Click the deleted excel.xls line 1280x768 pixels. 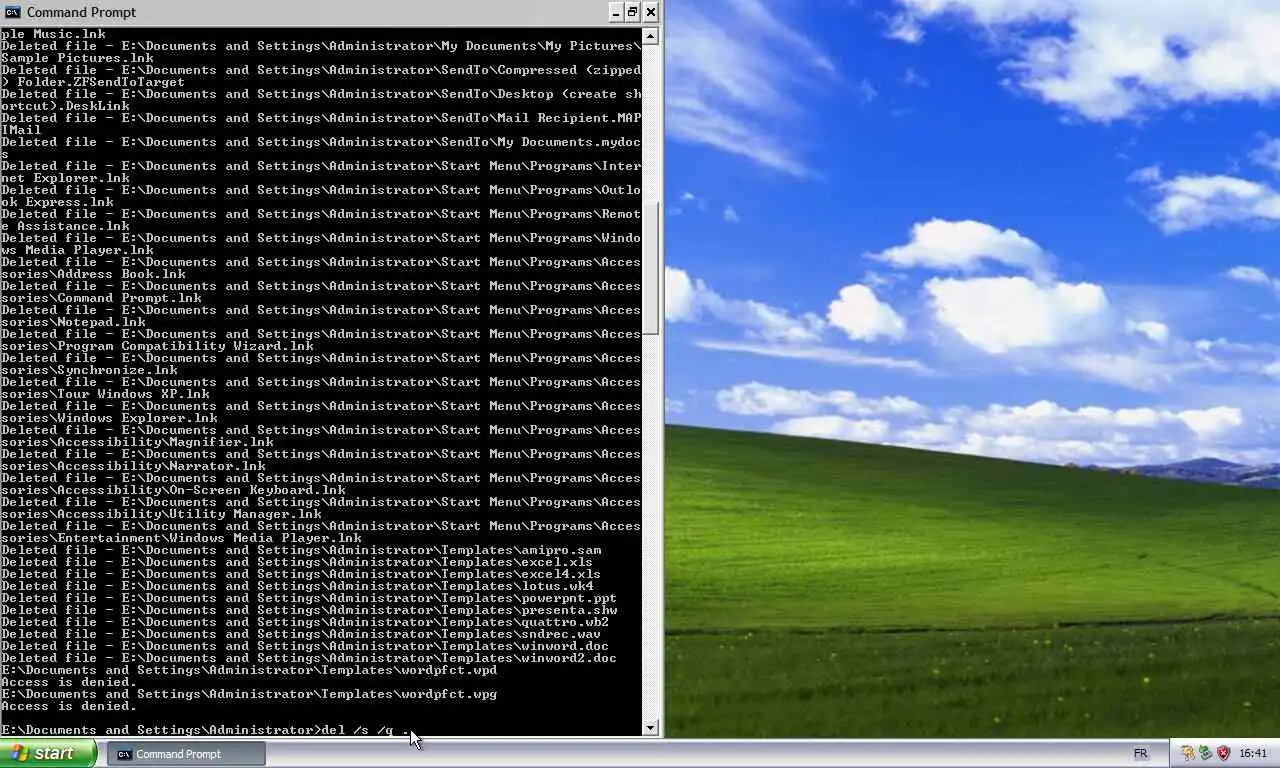pyautogui.click(x=297, y=562)
